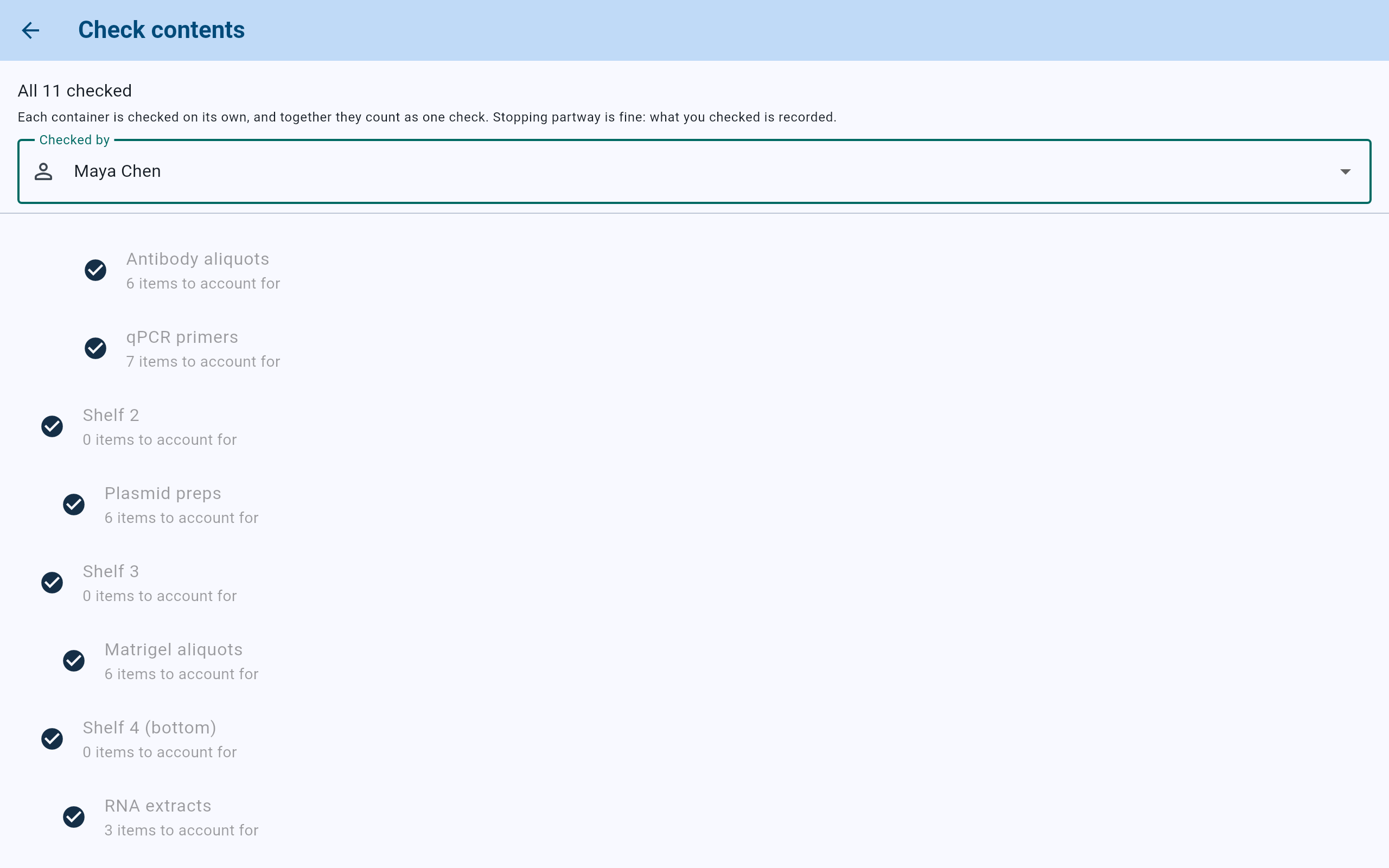The height and width of the screenshot is (868, 1389).
Task: Click the 'Shelf 2' label
Action: pos(111,415)
